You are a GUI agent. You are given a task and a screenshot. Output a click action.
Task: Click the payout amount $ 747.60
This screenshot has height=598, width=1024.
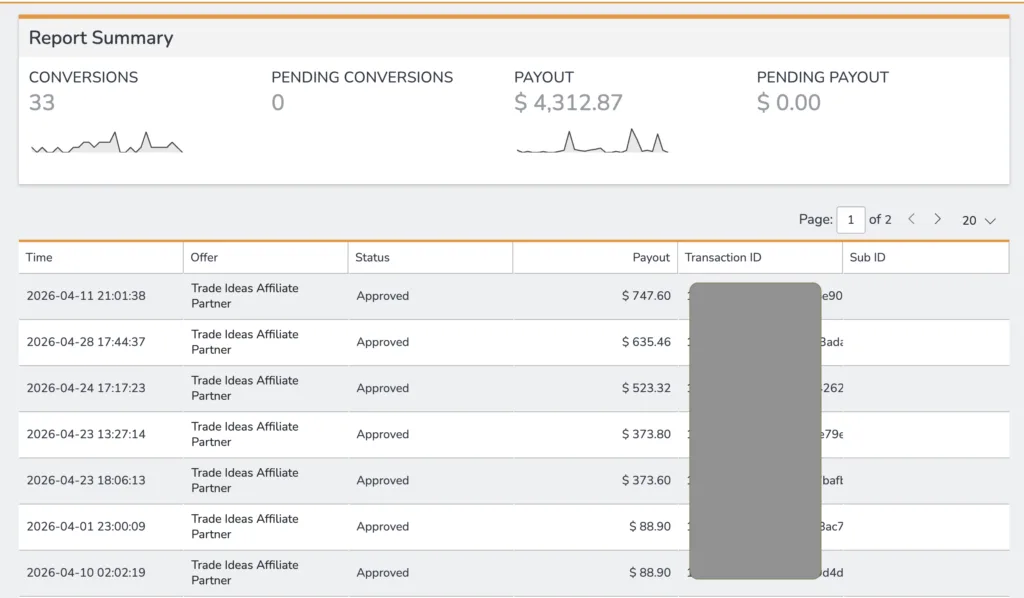646,296
